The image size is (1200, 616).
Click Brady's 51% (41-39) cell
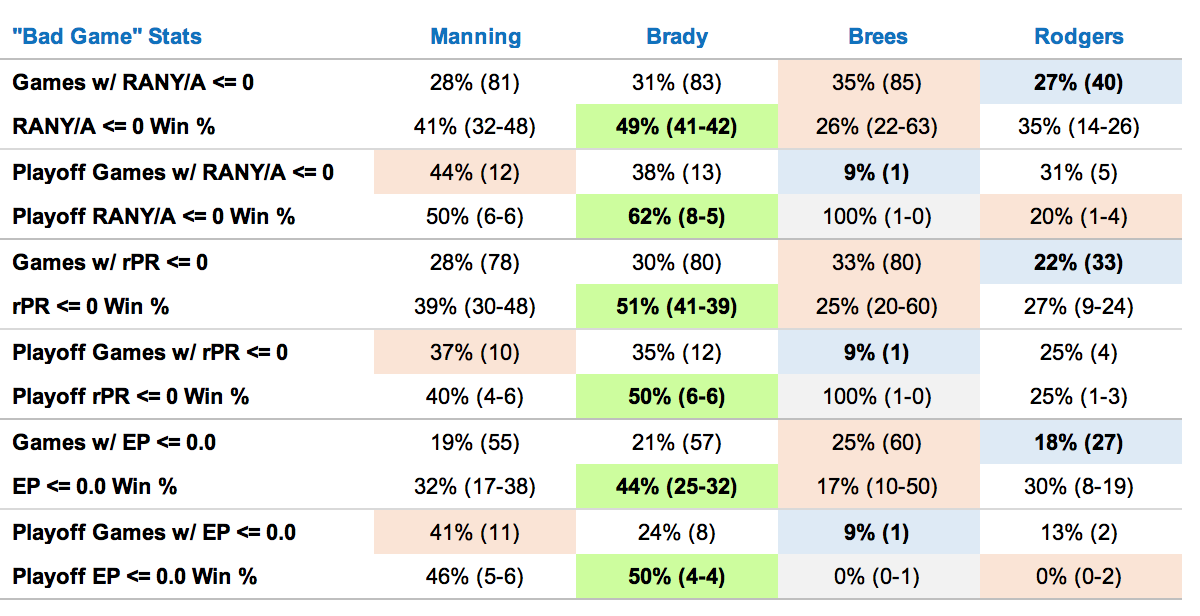tap(677, 306)
